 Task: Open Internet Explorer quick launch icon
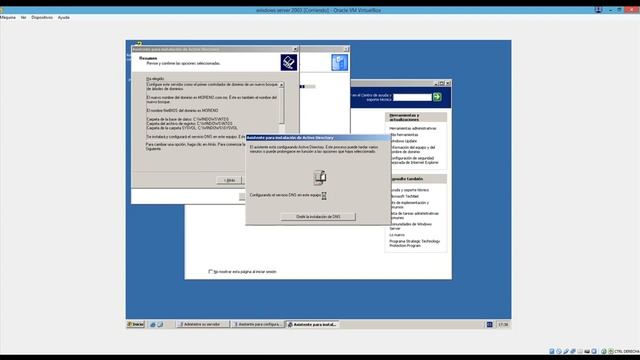[153, 324]
